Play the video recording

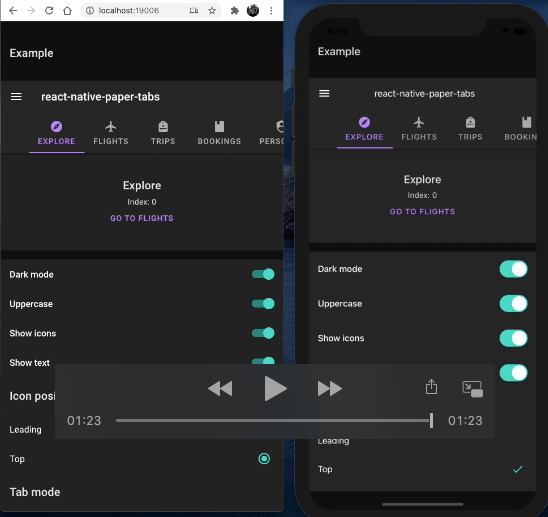[275, 389]
